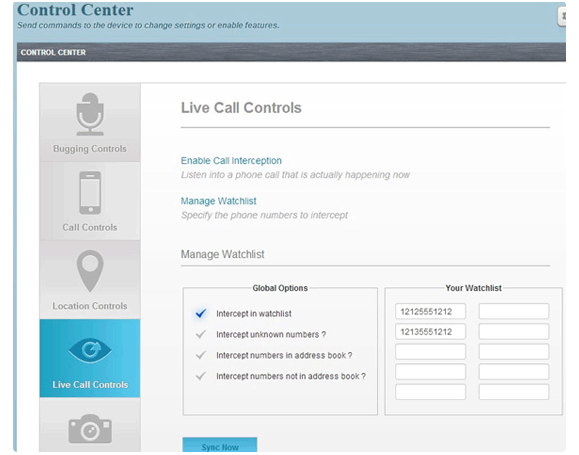Enable Intercept numbers not in address book

coord(201,376)
